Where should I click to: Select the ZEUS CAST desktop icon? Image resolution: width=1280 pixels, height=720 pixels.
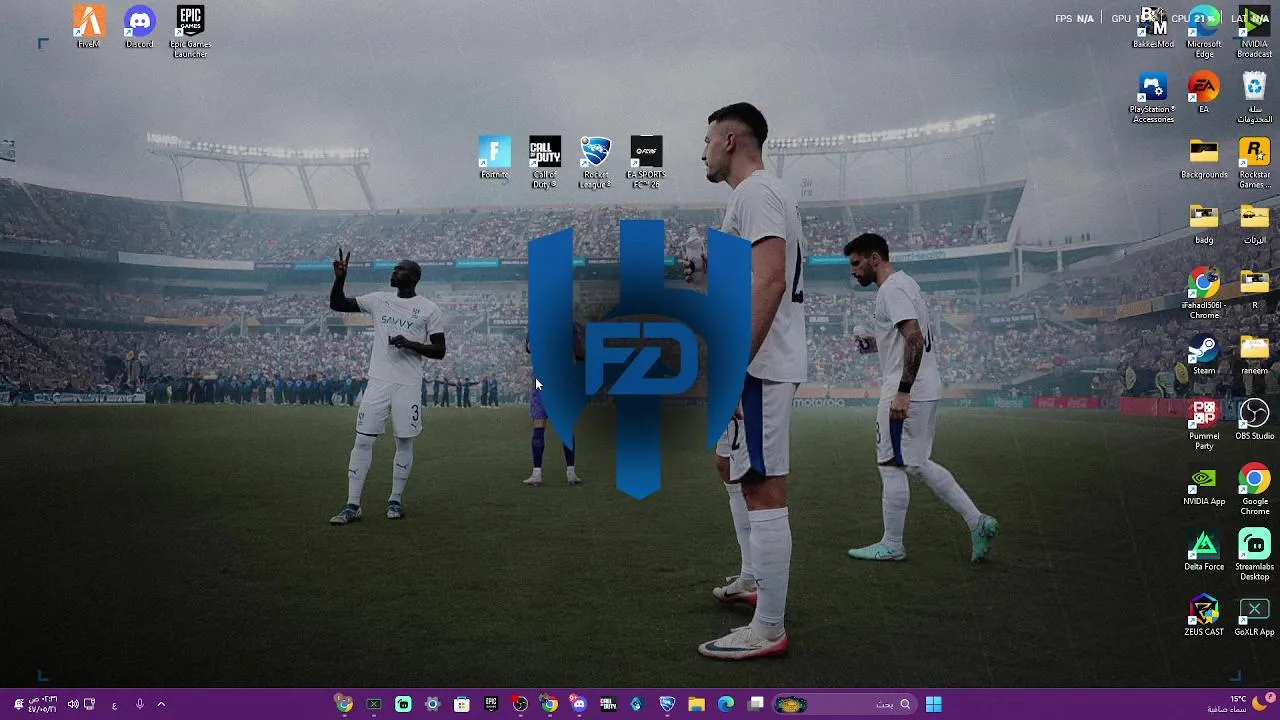coord(1204,615)
